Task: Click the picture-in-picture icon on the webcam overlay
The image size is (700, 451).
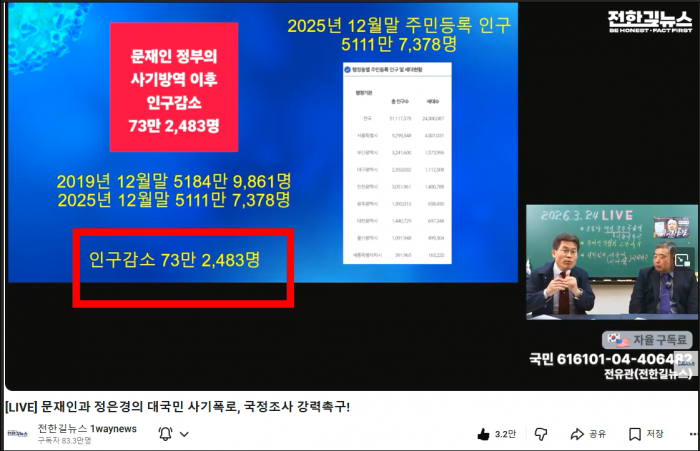Action: coord(682,260)
